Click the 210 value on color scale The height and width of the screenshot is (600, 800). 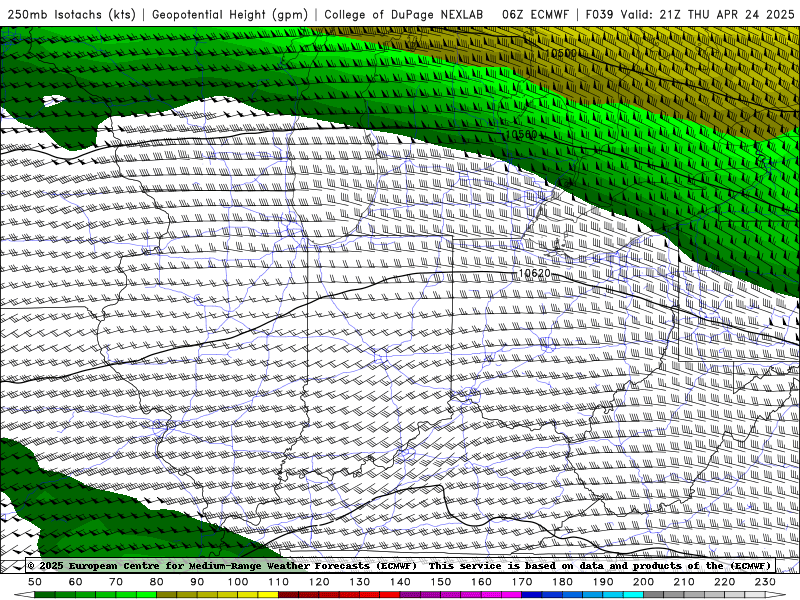[x=684, y=582]
